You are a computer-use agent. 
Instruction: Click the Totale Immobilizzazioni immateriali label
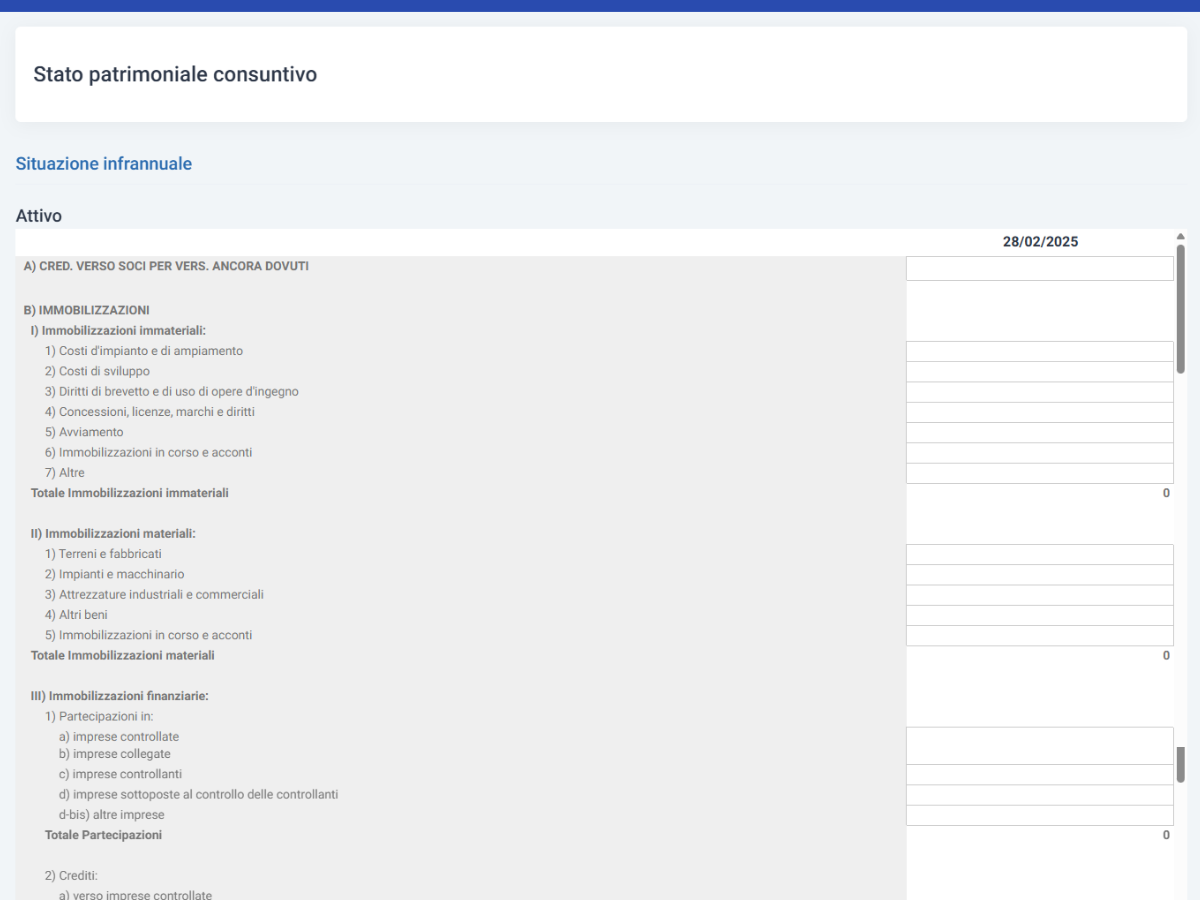[x=130, y=493]
